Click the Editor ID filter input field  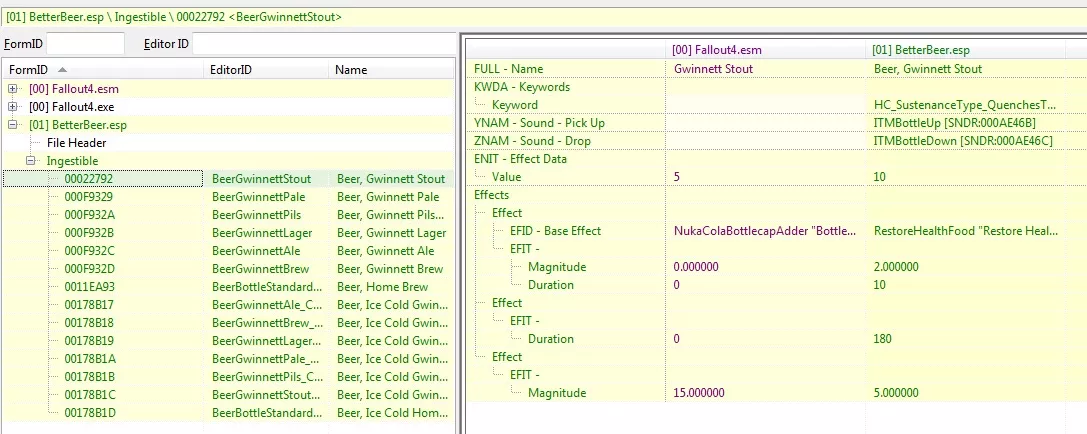pos(323,44)
